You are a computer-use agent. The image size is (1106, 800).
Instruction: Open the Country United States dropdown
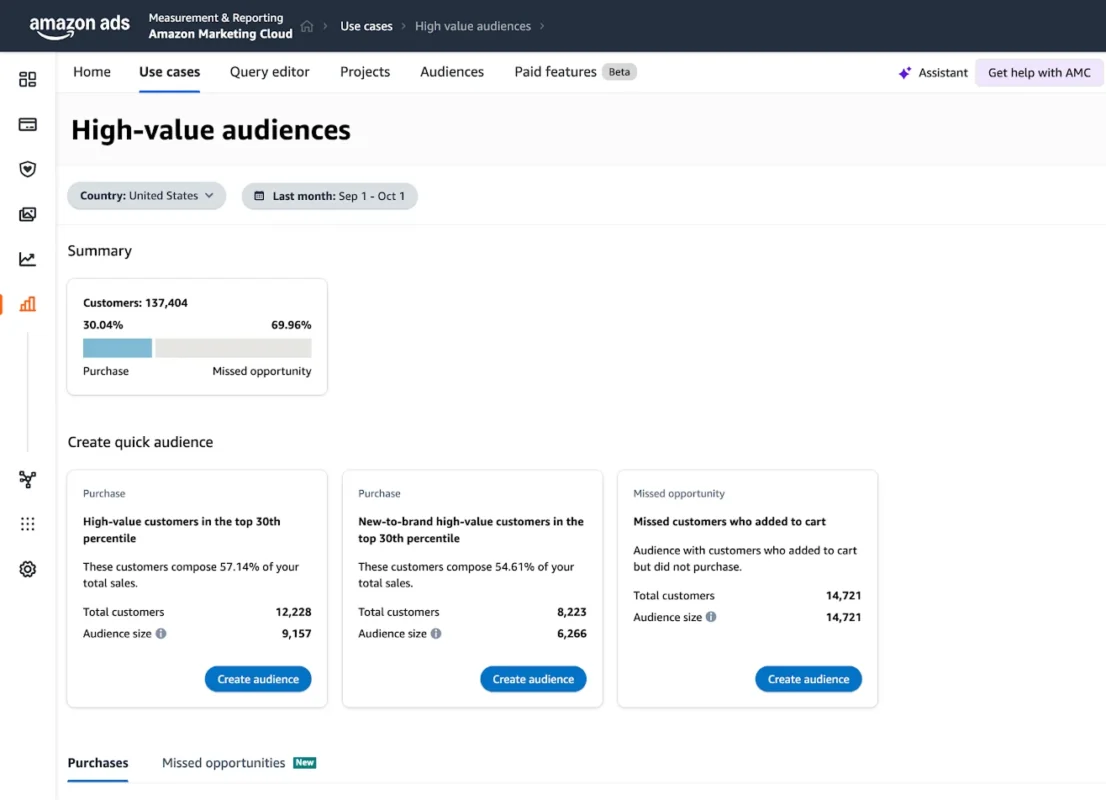click(x=146, y=196)
